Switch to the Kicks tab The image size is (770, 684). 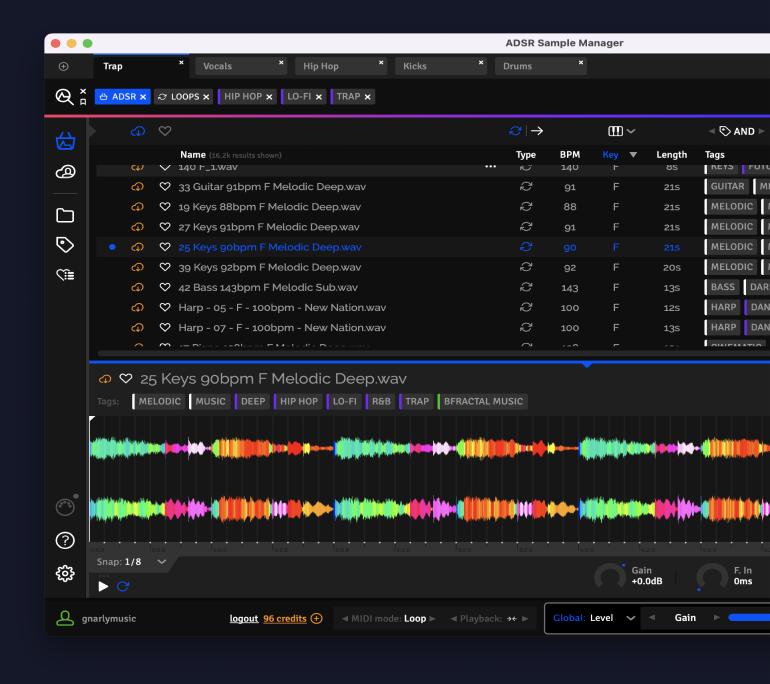(414, 66)
